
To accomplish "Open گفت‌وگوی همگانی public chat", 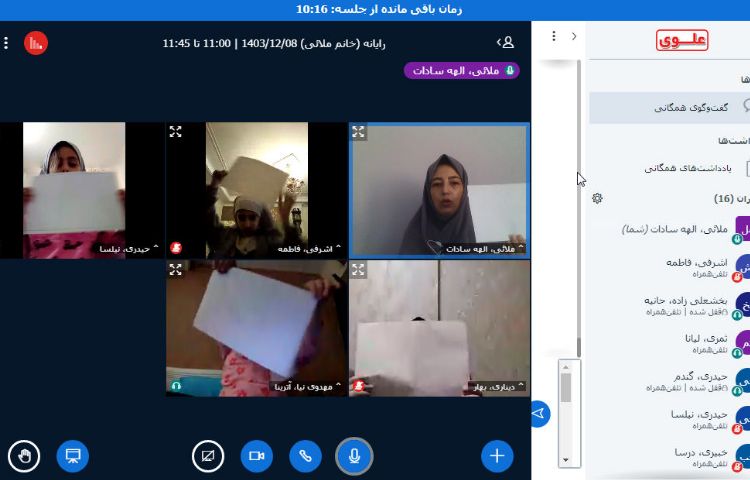I will coord(670,108).
